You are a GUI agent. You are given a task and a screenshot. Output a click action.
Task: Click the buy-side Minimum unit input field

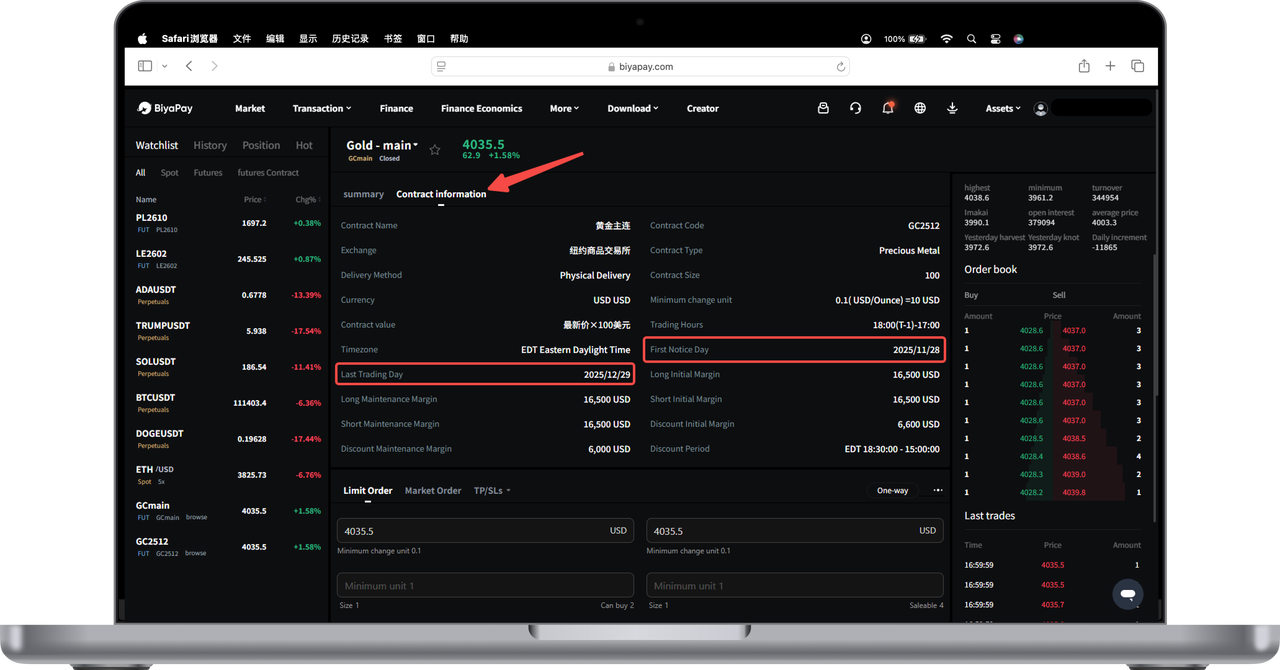(x=485, y=585)
